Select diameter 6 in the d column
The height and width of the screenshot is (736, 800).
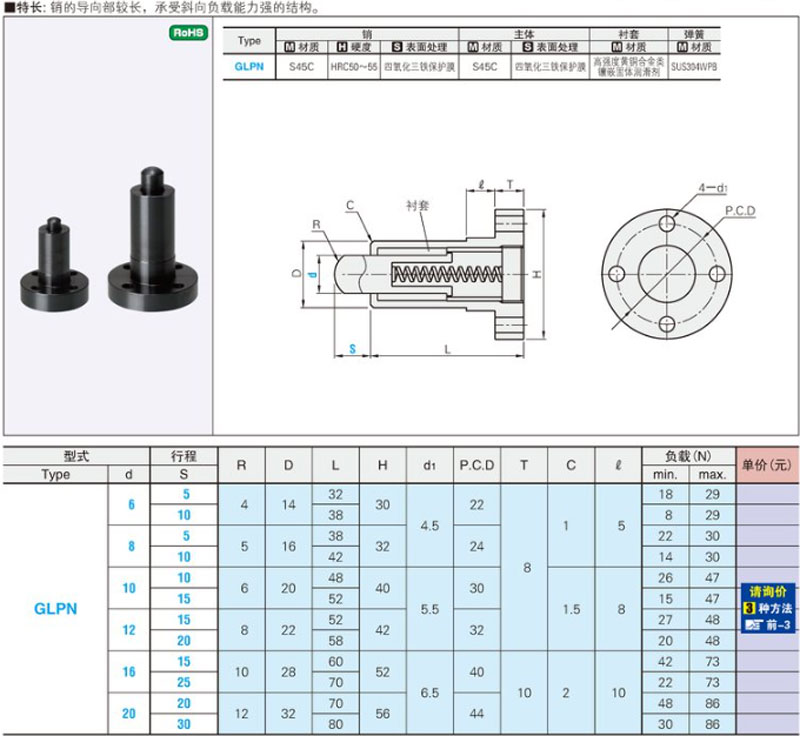(x=128, y=505)
